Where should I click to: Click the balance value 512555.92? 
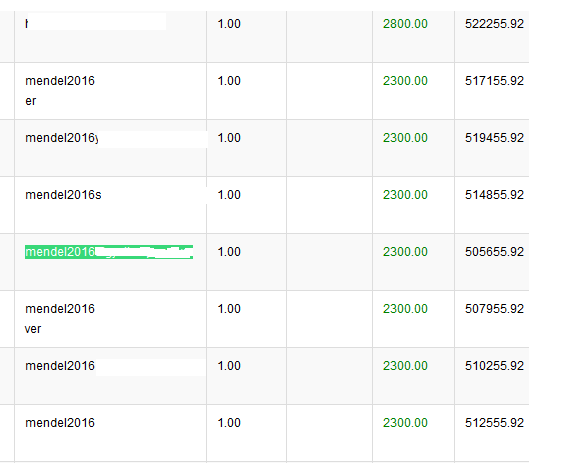(494, 423)
